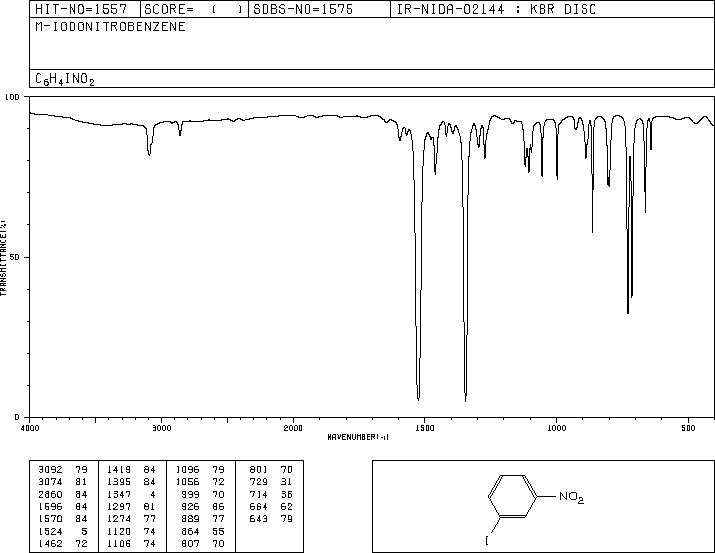This screenshot has width=715, height=553.
Task: Click the benzene ring in structure diagram
Action: pyautogui.click(x=513, y=496)
